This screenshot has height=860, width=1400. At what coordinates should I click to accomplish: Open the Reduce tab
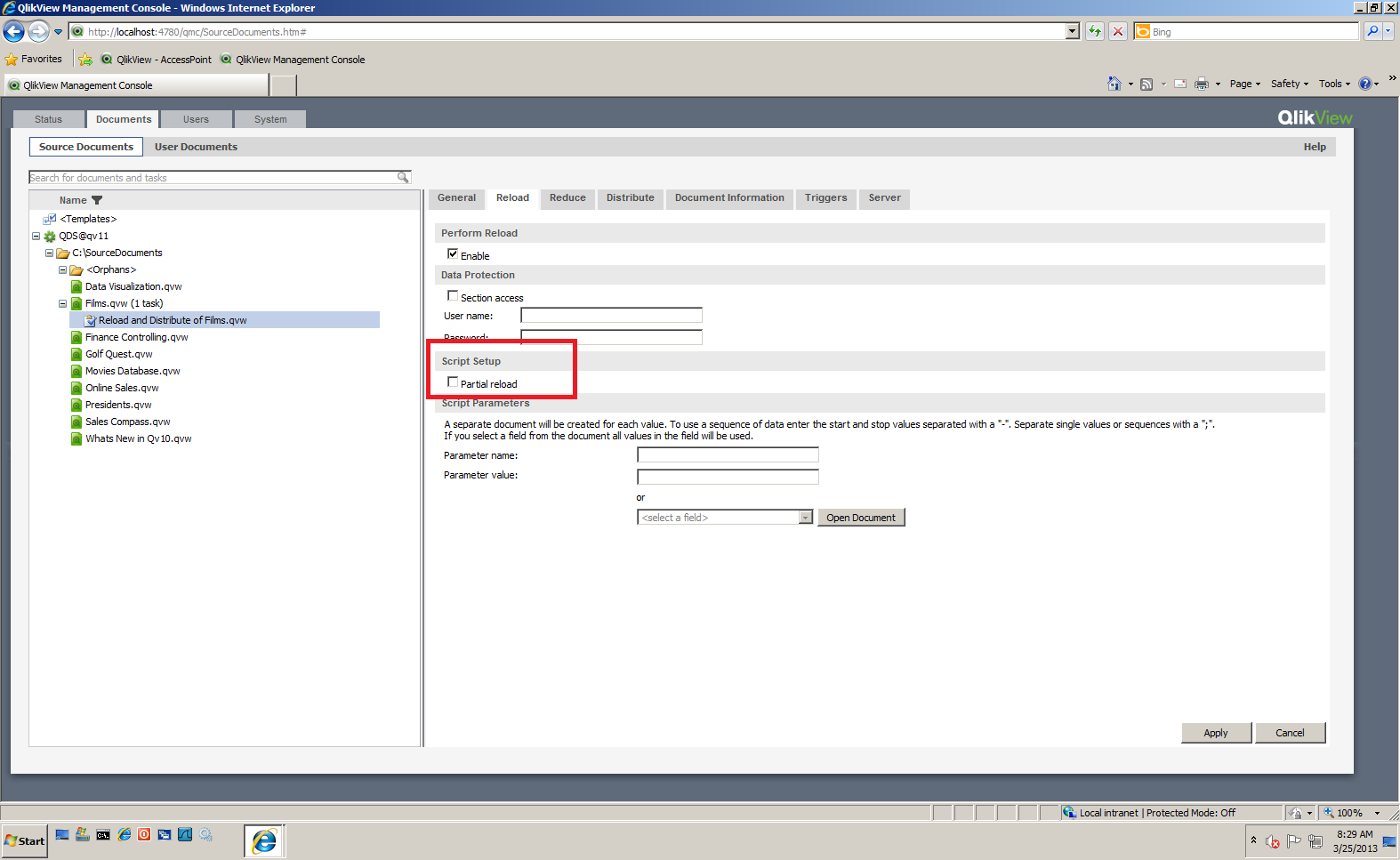[x=567, y=198]
